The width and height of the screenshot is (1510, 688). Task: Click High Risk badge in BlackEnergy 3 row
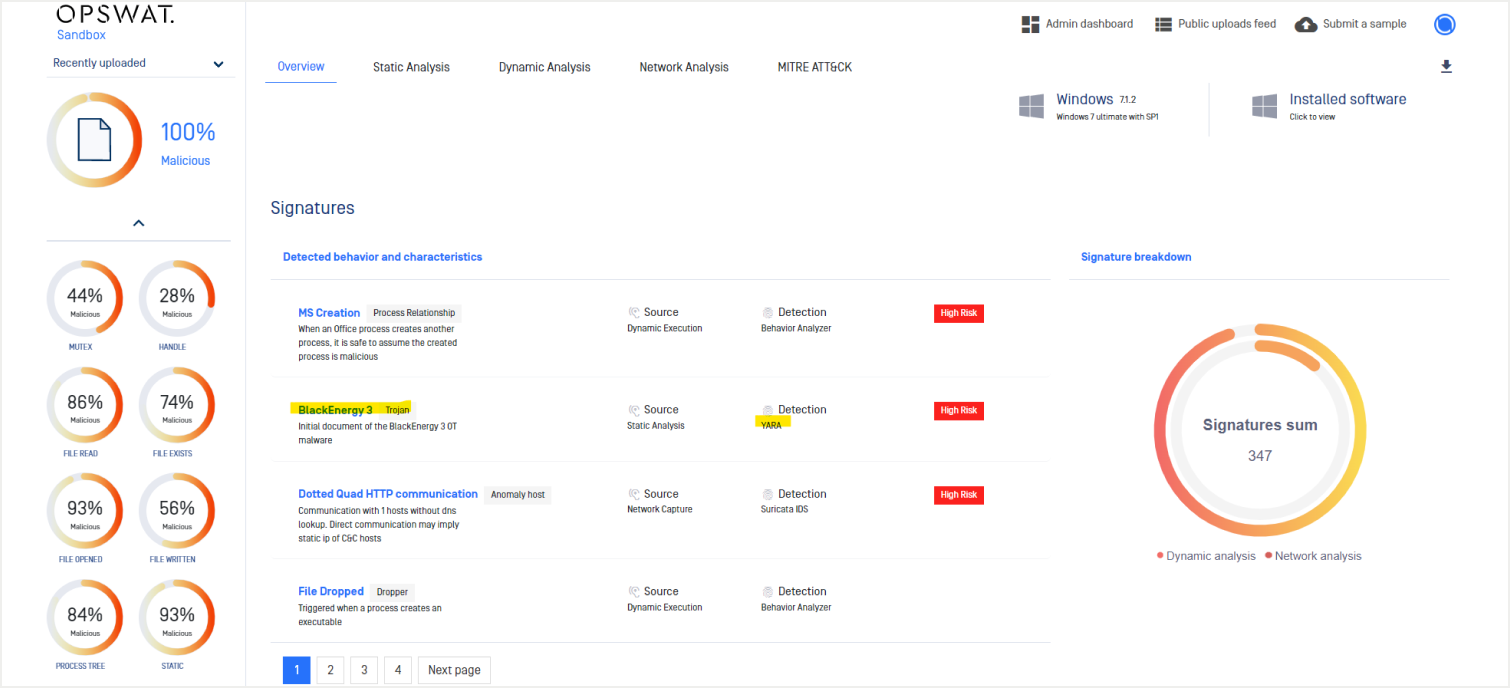click(x=959, y=410)
